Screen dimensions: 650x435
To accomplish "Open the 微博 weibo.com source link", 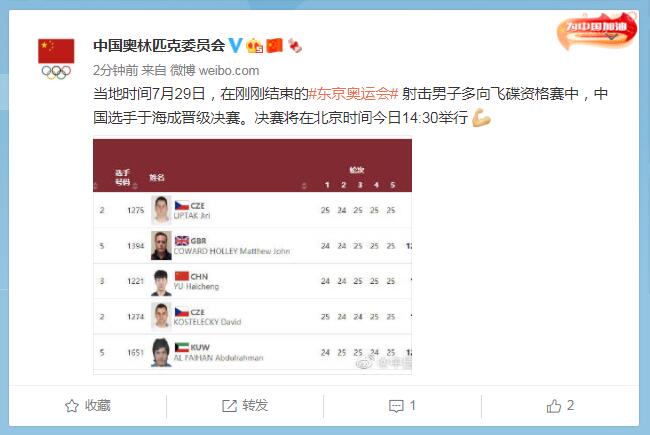I will click(x=214, y=70).
